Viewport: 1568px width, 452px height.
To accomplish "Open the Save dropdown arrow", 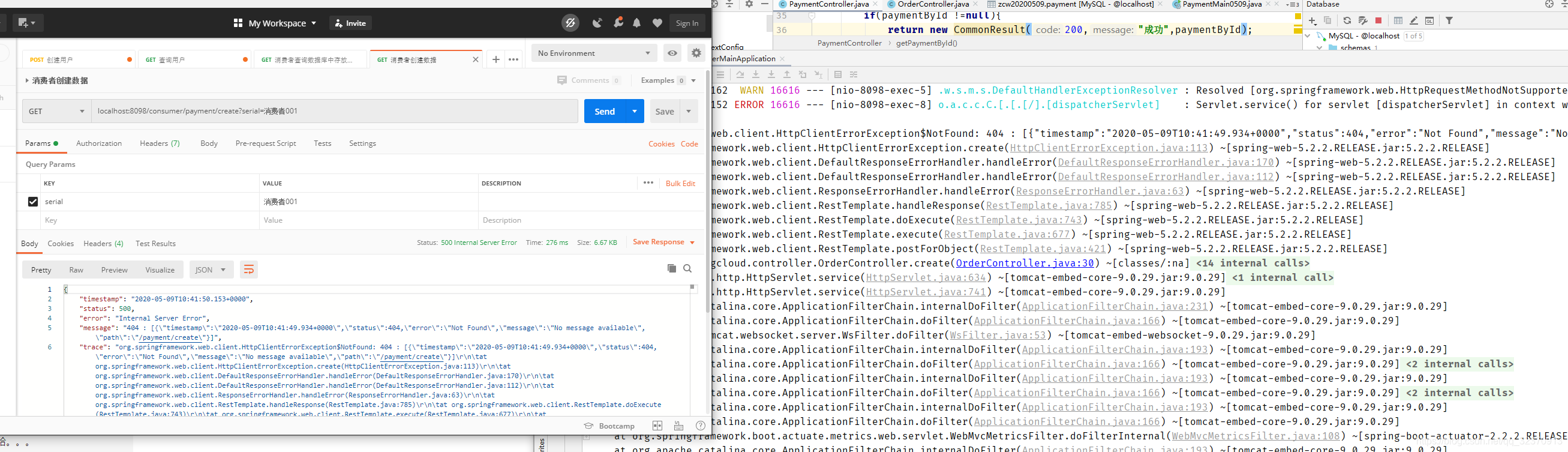I will [x=689, y=112].
